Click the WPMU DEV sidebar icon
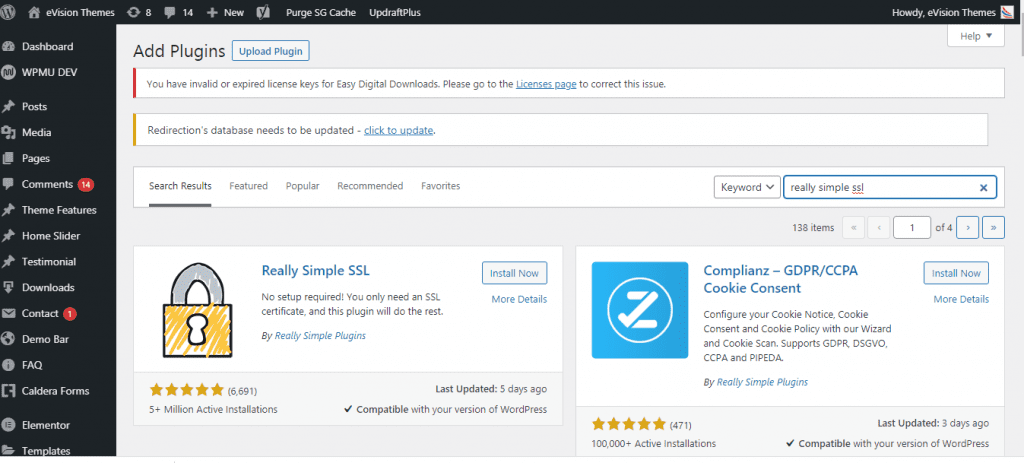The image size is (1024, 463). pos(8,72)
